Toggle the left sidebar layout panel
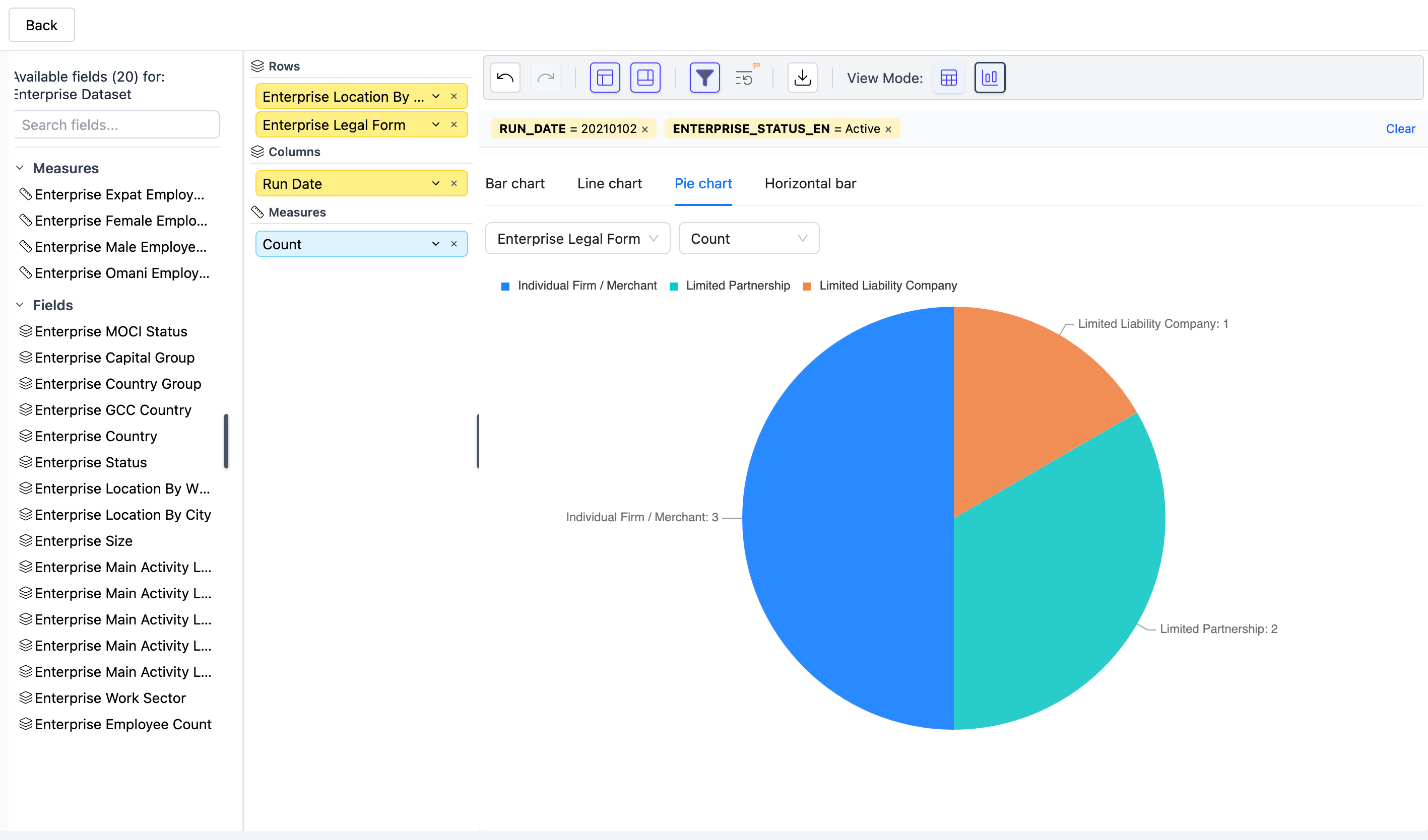 tap(605, 78)
